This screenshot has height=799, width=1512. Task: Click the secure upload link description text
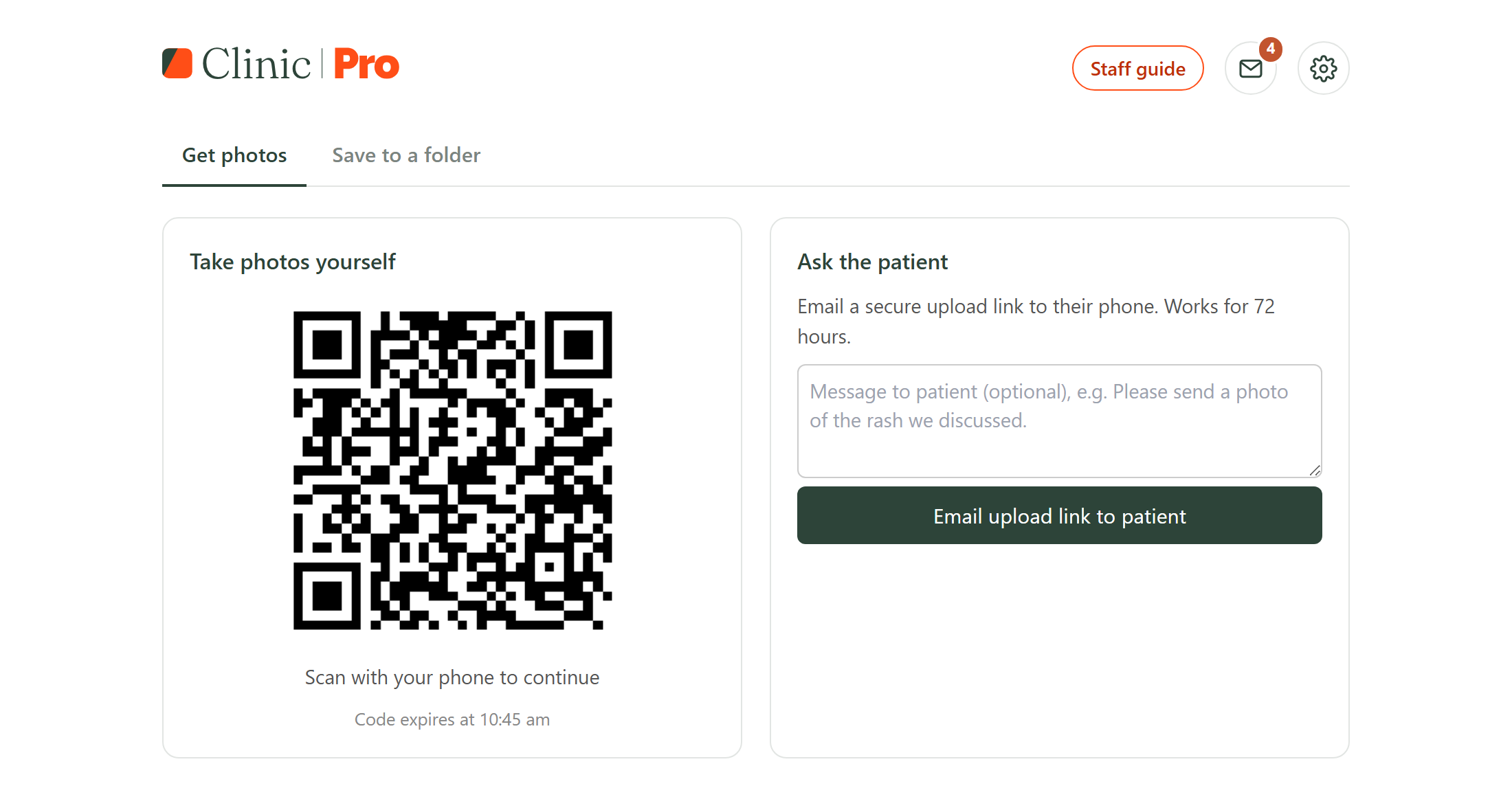[1036, 321]
